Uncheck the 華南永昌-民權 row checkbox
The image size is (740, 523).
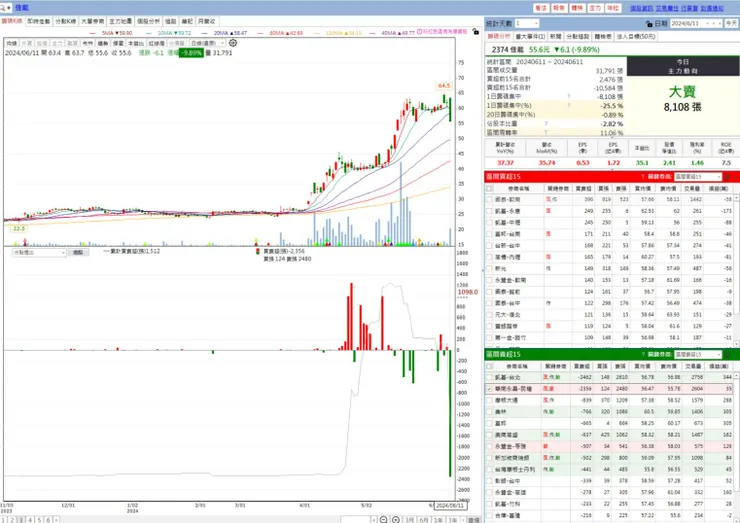[x=489, y=389]
